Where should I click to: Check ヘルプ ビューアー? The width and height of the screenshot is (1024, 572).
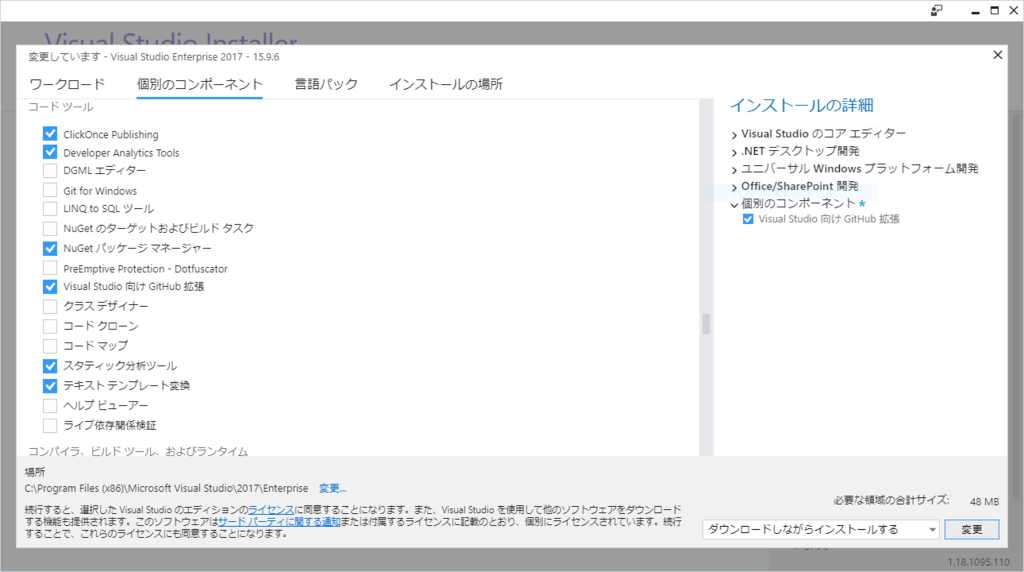point(50,405)
